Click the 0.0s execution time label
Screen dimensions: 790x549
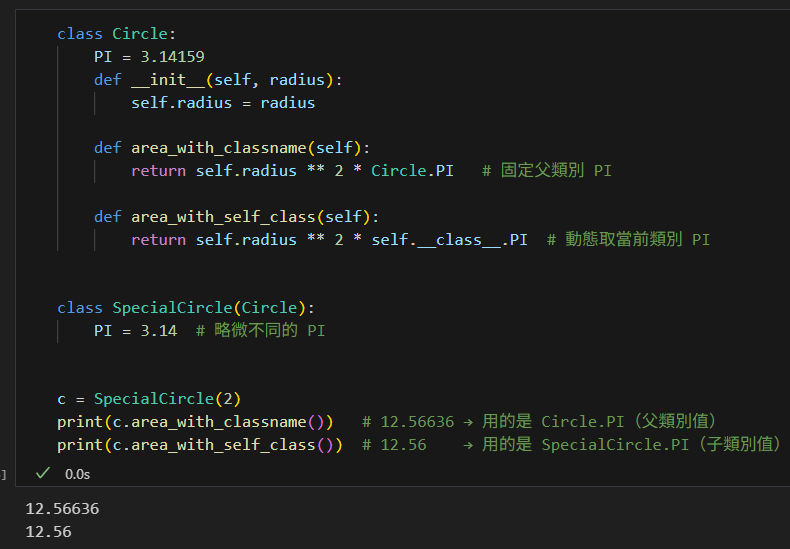click(x=78, y=474)
